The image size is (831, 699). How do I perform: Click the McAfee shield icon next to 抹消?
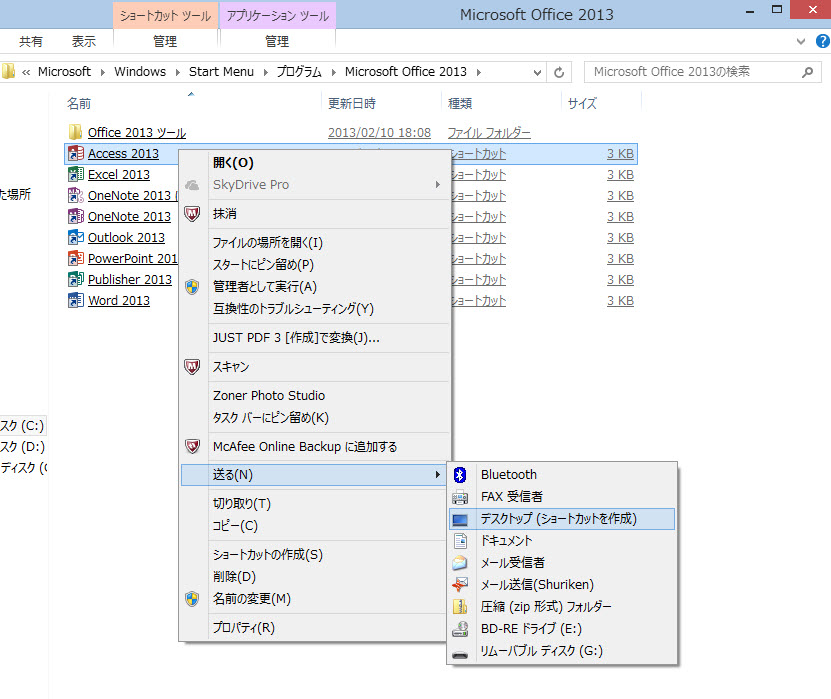(x=192, y=214)
